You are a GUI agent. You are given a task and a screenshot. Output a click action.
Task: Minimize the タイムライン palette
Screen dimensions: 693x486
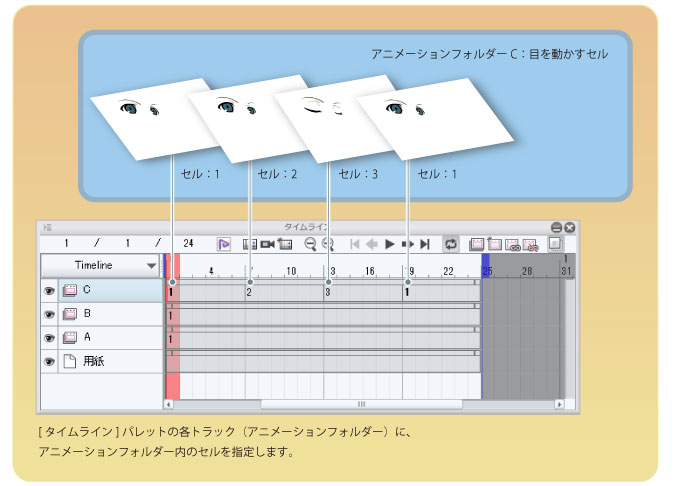[x=556, y=228]
